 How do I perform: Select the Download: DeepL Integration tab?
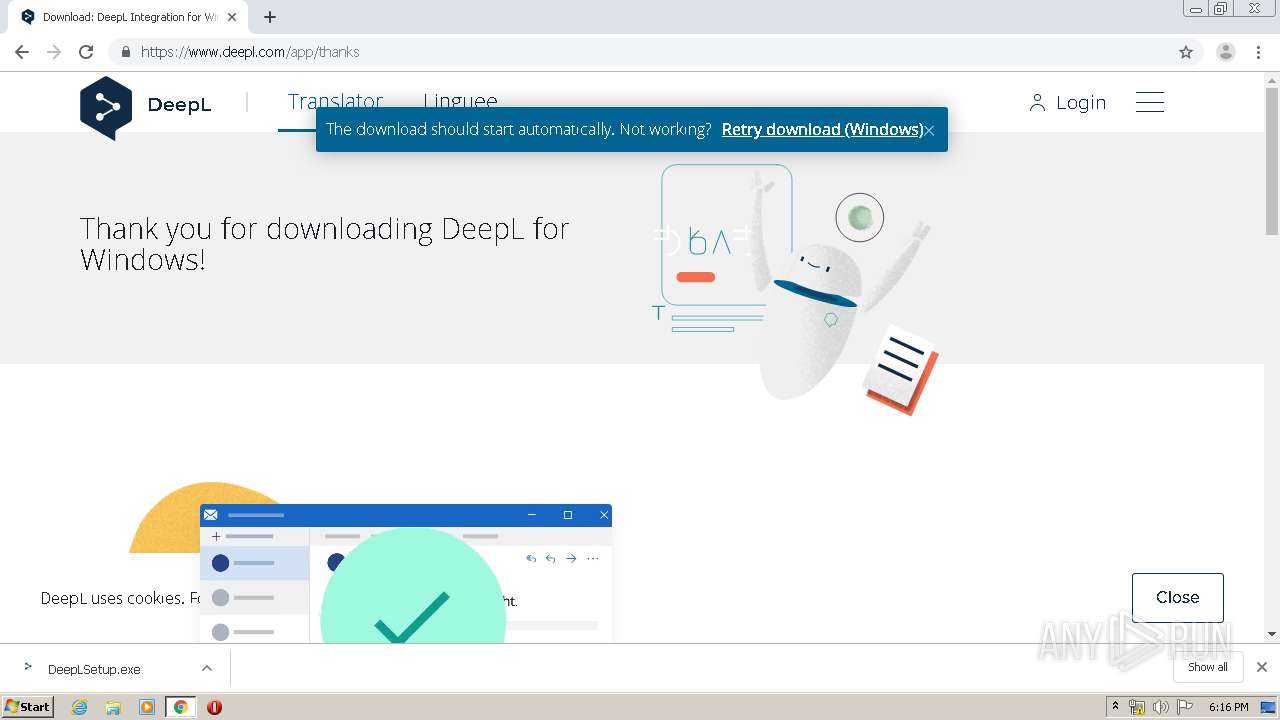[127, 17]
